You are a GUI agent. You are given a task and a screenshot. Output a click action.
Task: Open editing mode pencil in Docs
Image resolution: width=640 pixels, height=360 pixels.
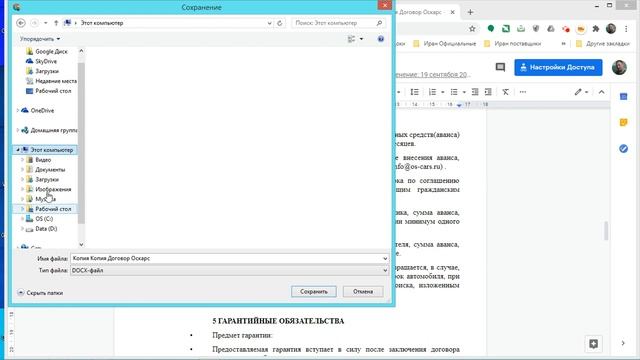(578, 92)
